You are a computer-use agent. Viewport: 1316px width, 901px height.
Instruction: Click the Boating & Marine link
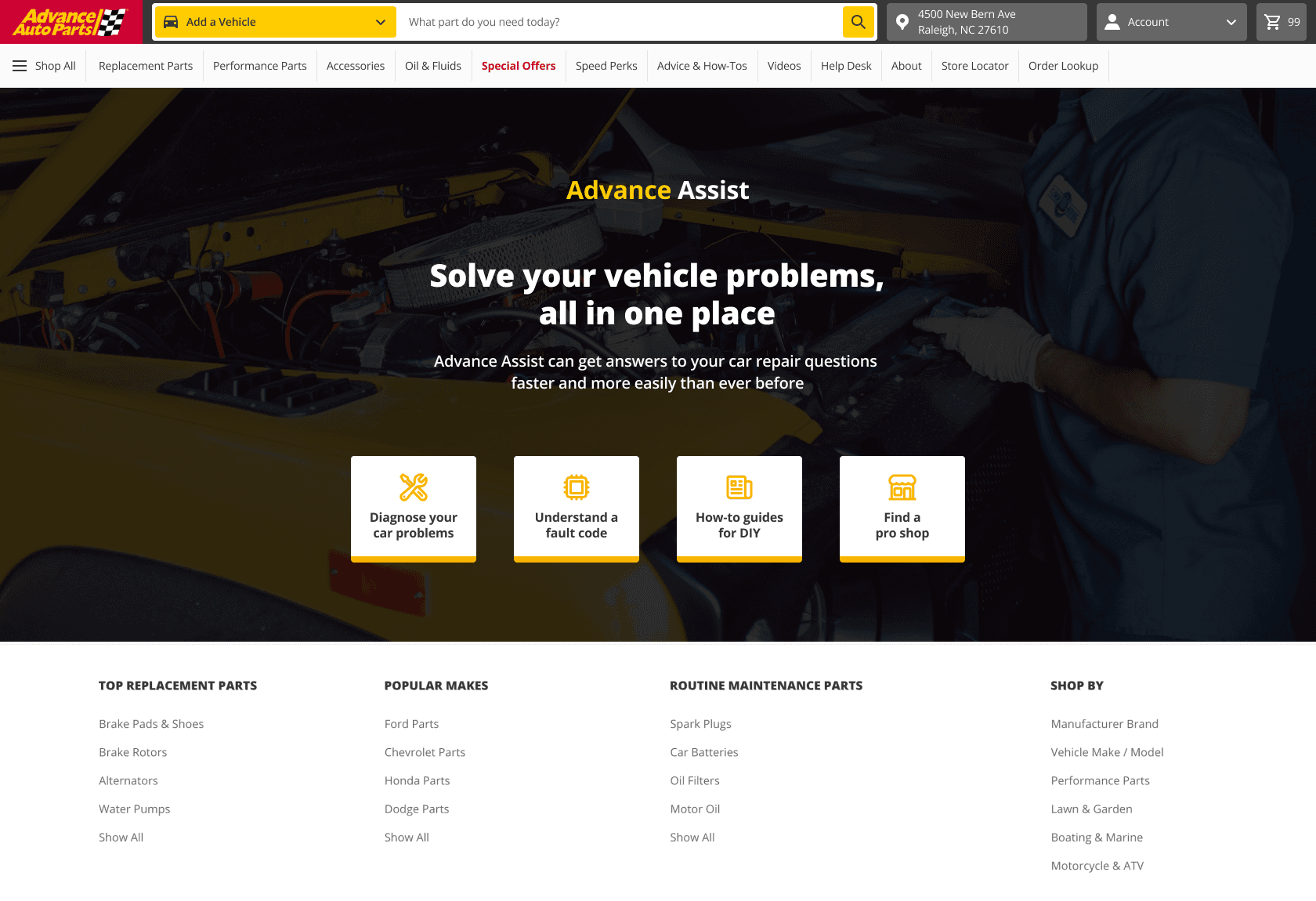(x=1097, y=837)
